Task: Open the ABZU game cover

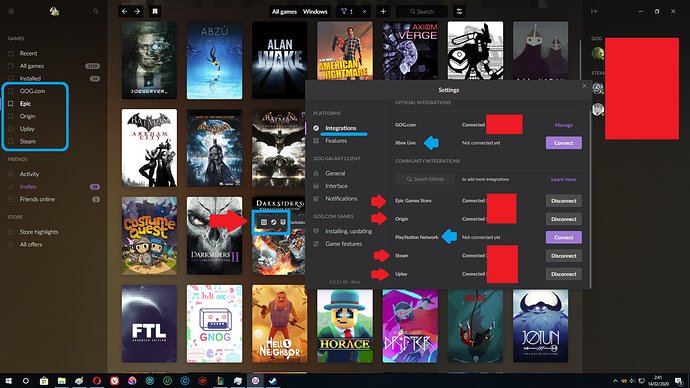Action: coord(214,60)
